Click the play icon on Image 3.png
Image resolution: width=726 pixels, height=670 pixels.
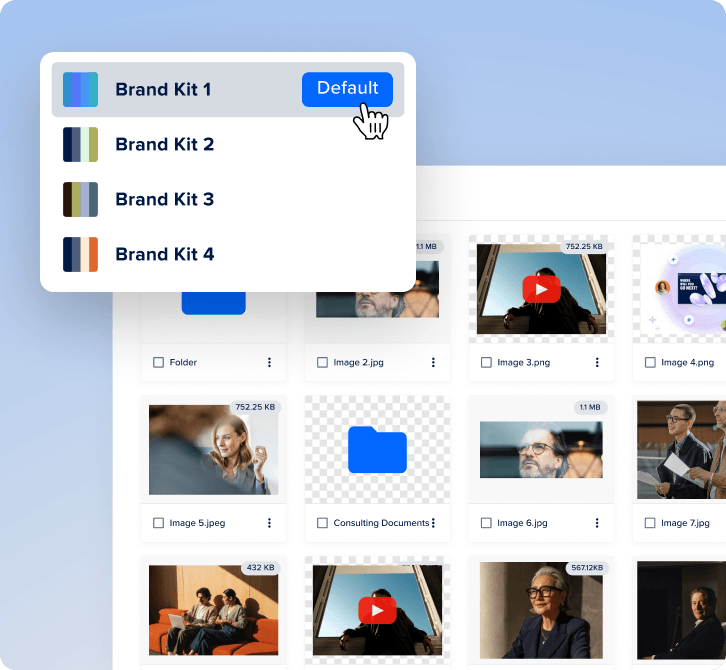(542, 289)
